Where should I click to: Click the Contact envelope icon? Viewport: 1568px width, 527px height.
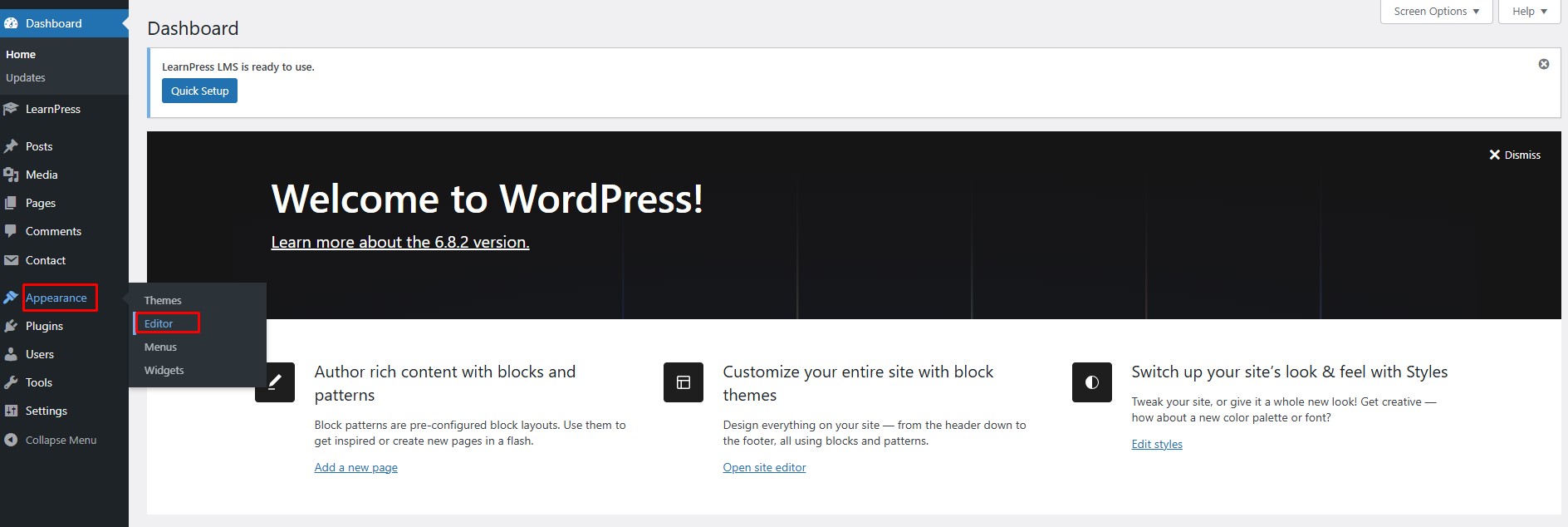point(11,260)
